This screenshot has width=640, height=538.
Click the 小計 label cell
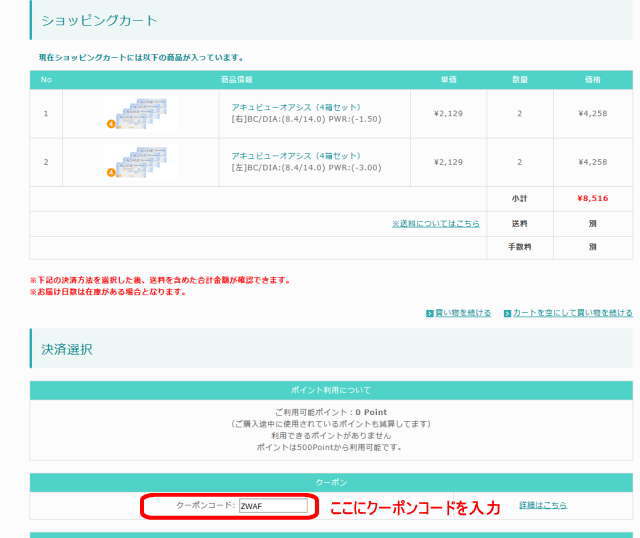520,199
